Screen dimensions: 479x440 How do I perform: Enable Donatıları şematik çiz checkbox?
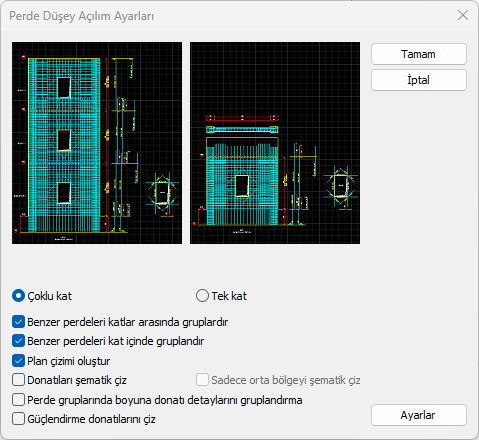tap(18, 380)
